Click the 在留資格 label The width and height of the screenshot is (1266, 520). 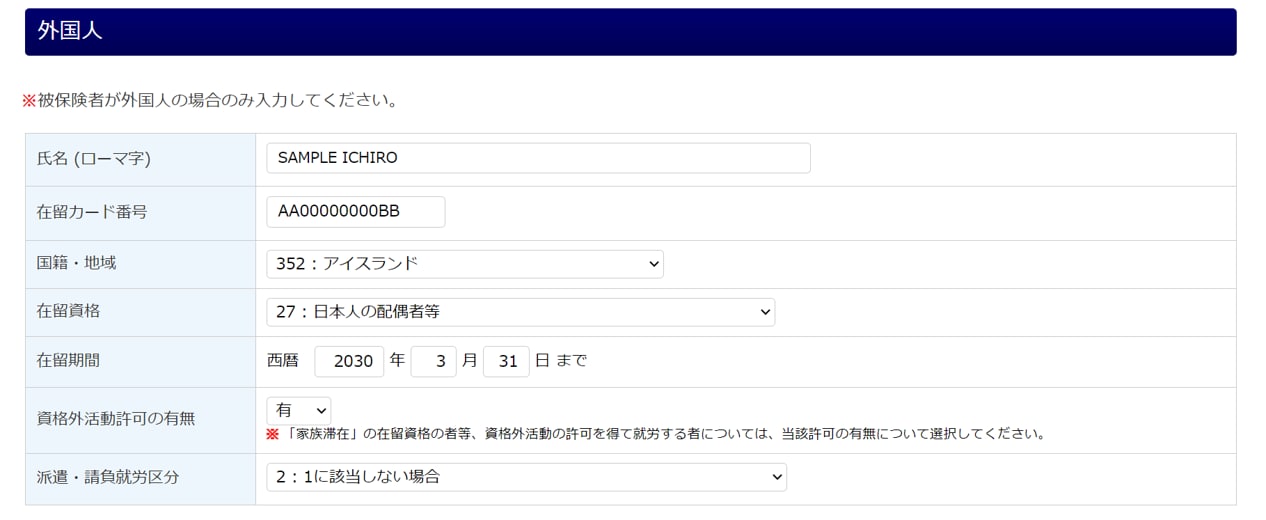(x=68, y=312)
